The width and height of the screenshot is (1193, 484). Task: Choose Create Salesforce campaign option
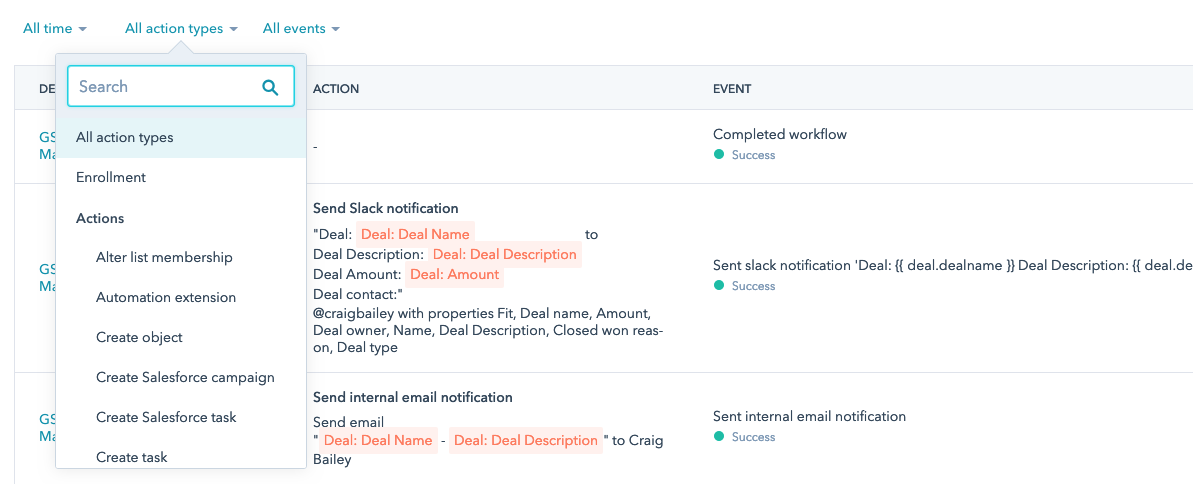pos(185,377)
